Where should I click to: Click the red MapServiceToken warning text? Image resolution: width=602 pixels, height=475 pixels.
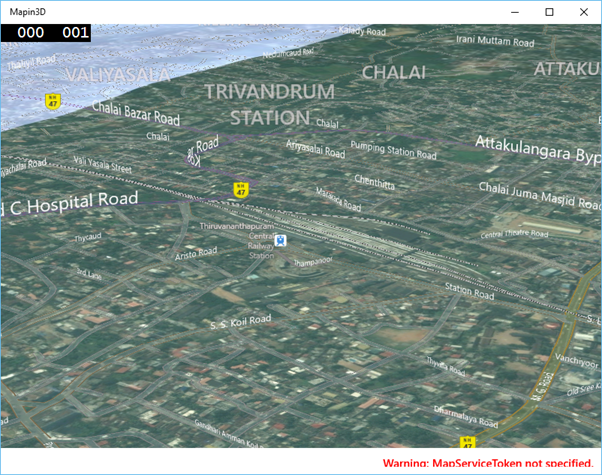point(488,462)
